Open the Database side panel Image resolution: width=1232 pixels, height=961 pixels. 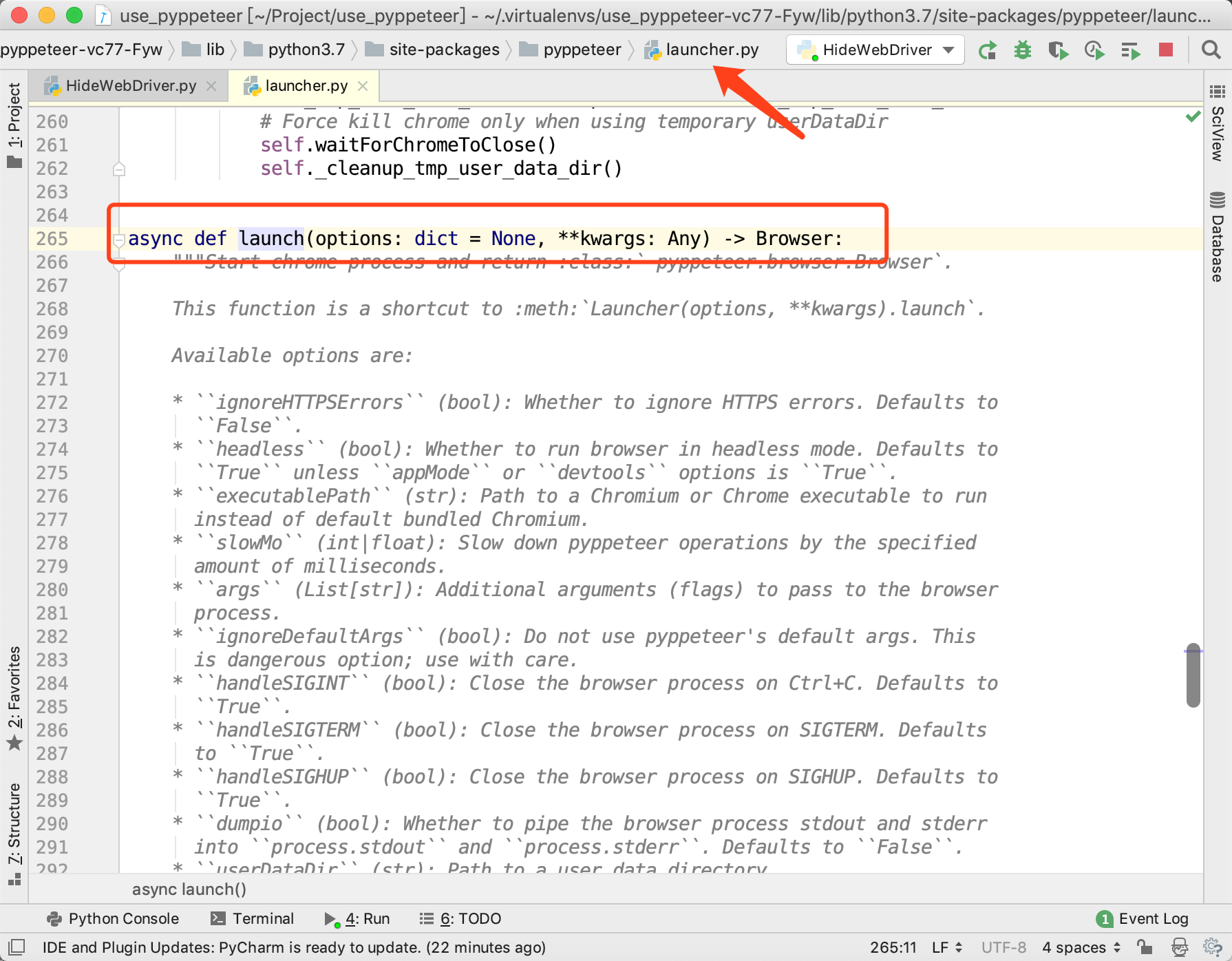click(x=1218, y=237)
